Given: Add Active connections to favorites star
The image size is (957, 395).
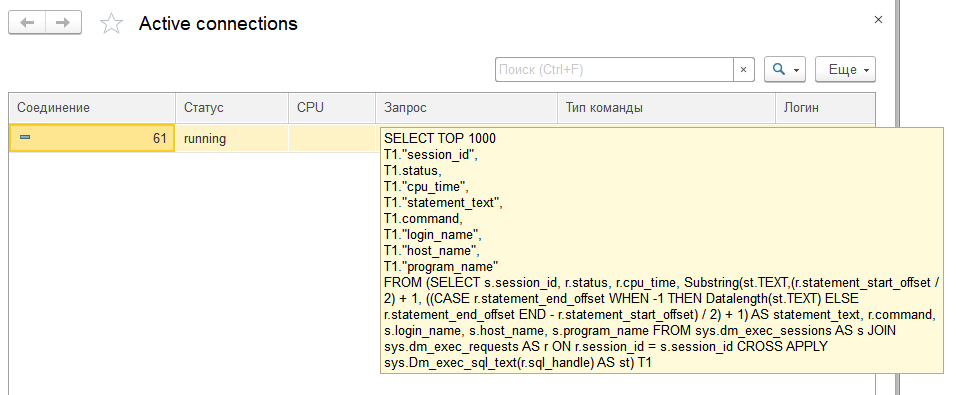Looking at the screenshot, I should click(111, 24).
